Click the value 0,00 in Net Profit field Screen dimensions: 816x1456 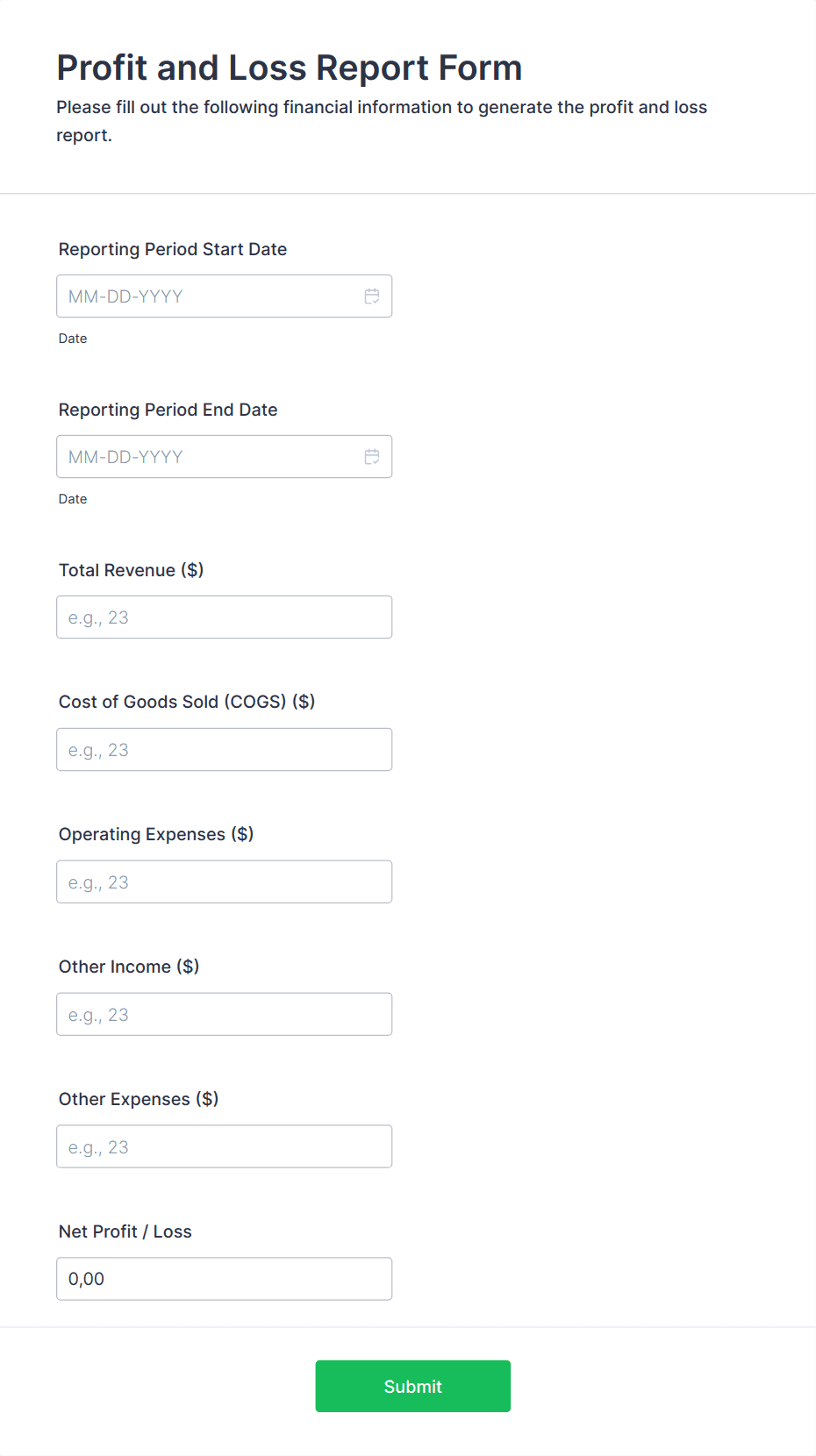click(83, 1278)
